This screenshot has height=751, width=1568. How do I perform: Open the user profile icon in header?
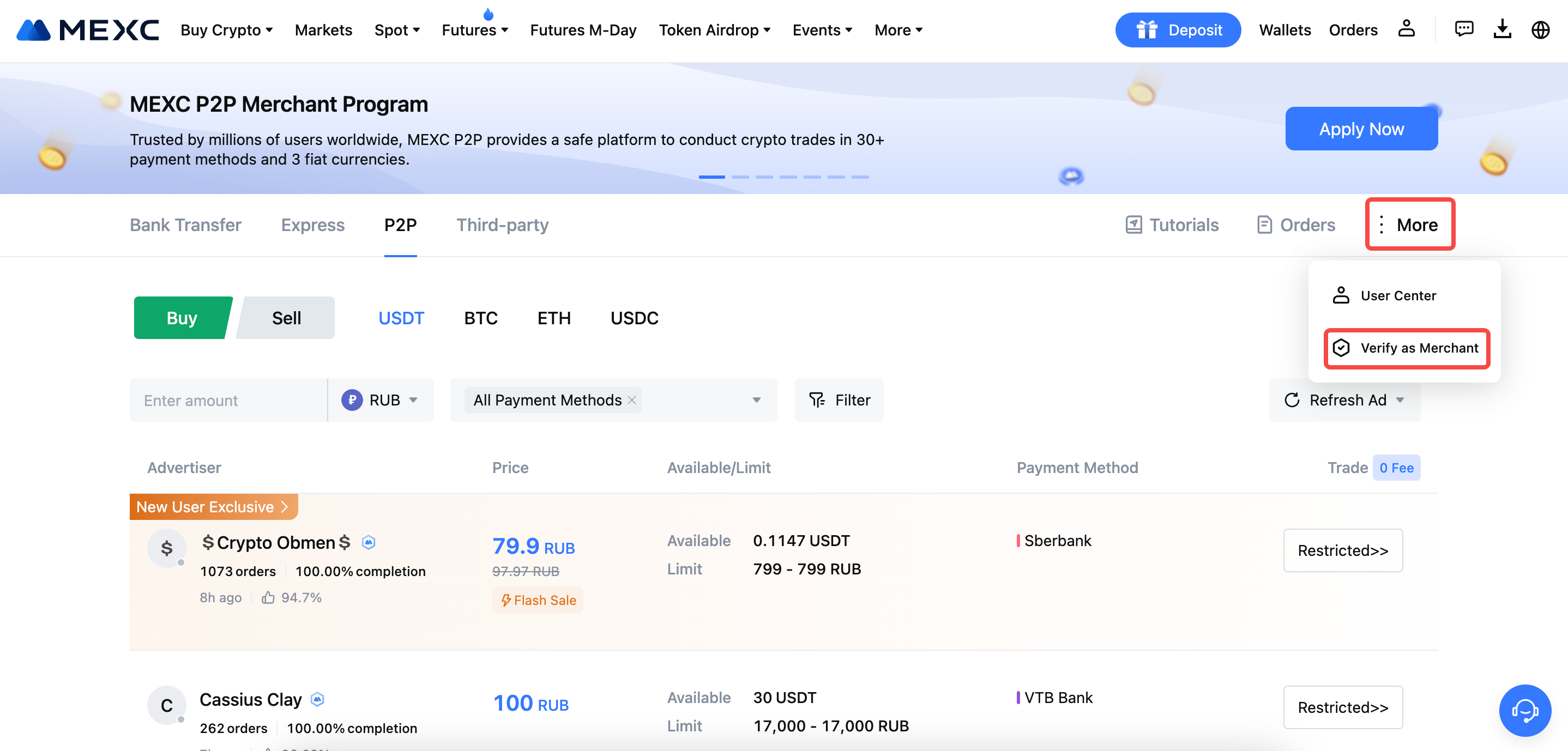pos(1406,28)
